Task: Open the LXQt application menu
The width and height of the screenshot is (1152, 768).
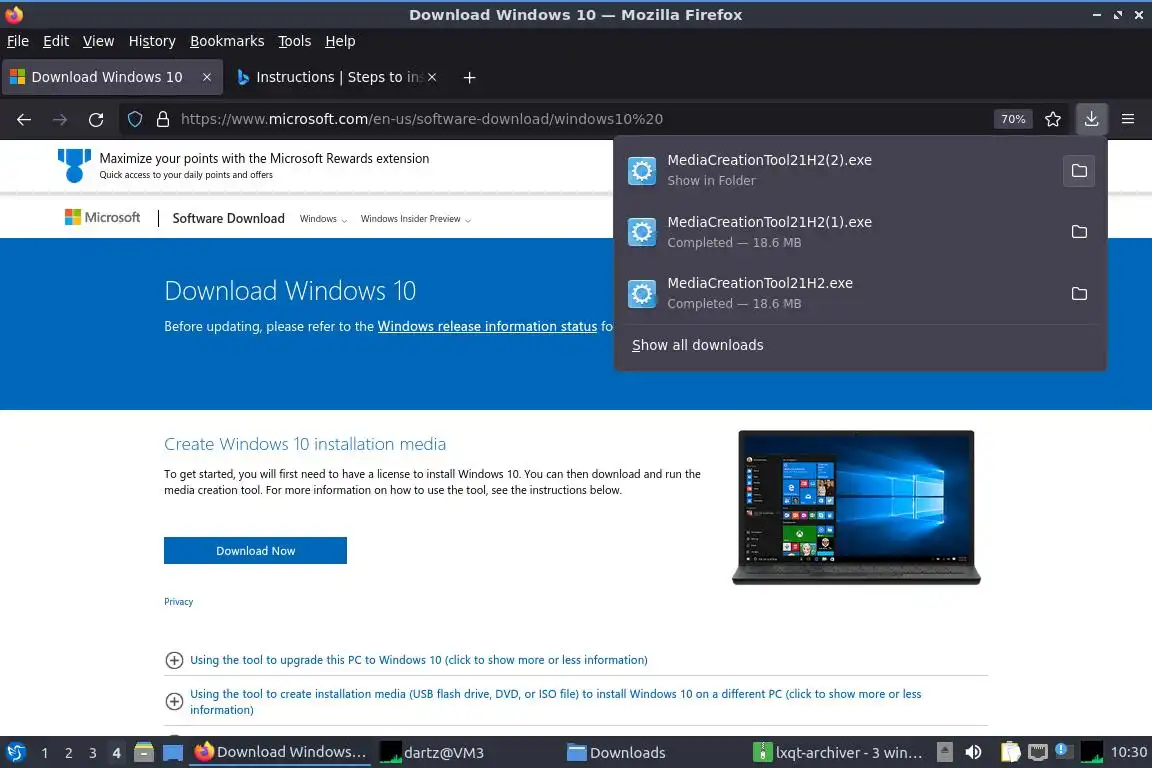Action: tap(15, 753)
